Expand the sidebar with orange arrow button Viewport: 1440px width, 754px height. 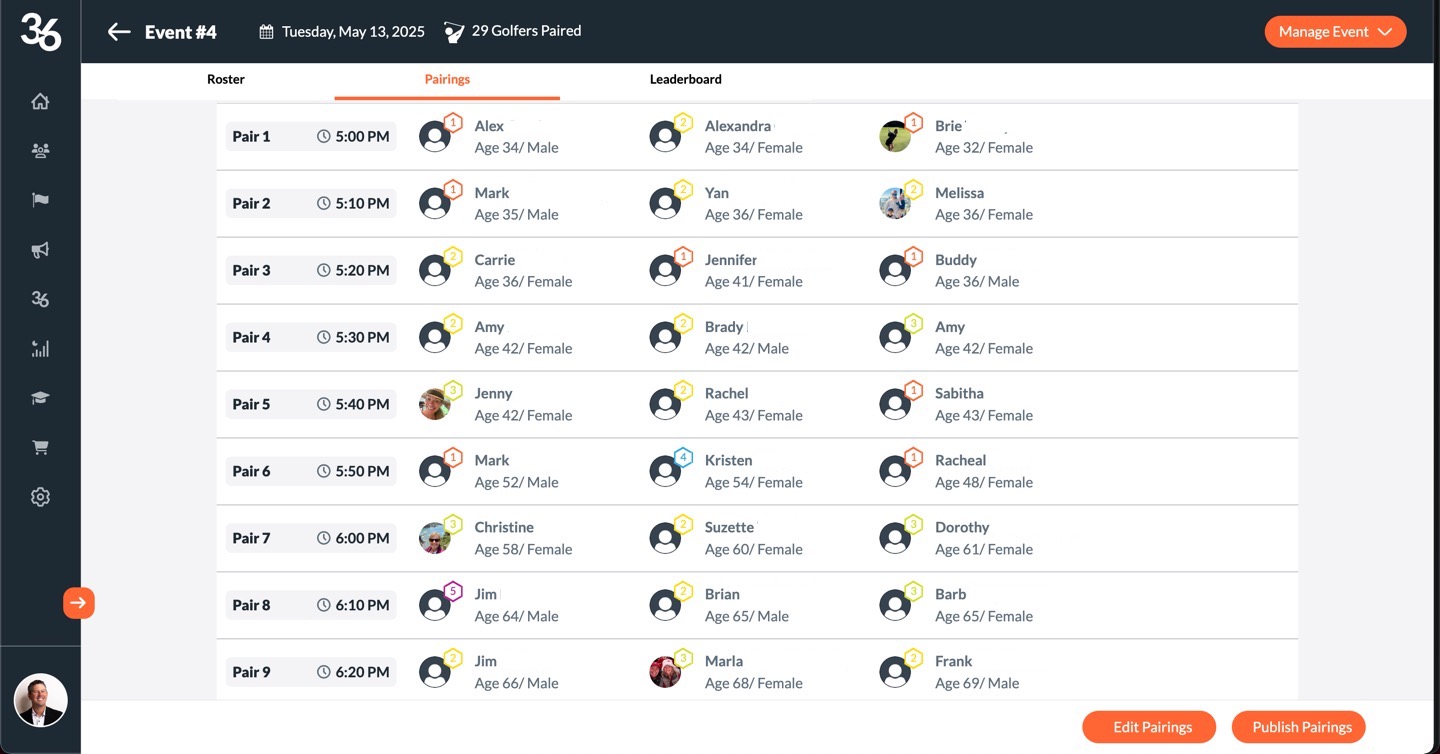pos(79,603)
